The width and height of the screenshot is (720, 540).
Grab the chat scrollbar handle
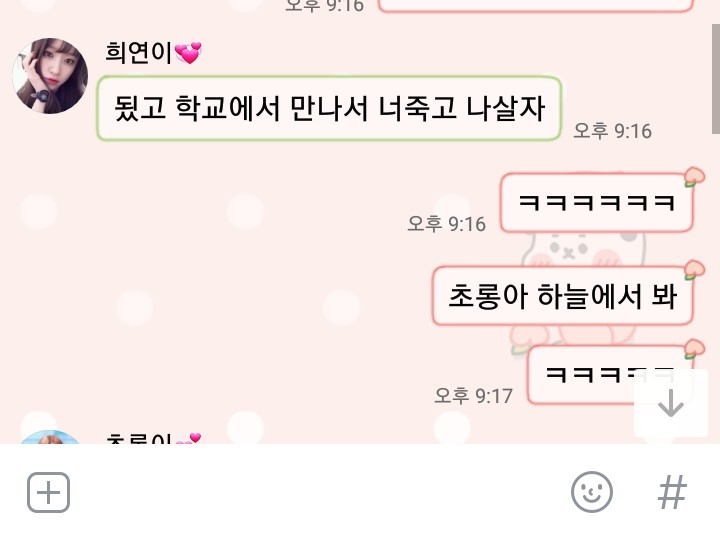click(x=716, y=78)
